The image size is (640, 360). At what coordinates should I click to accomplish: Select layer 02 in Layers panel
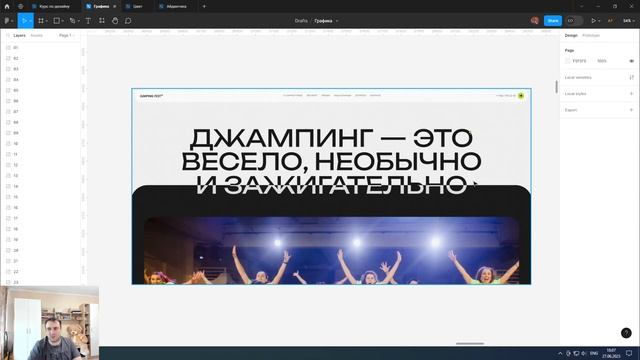pyautogui.click(x=41, y=58)
